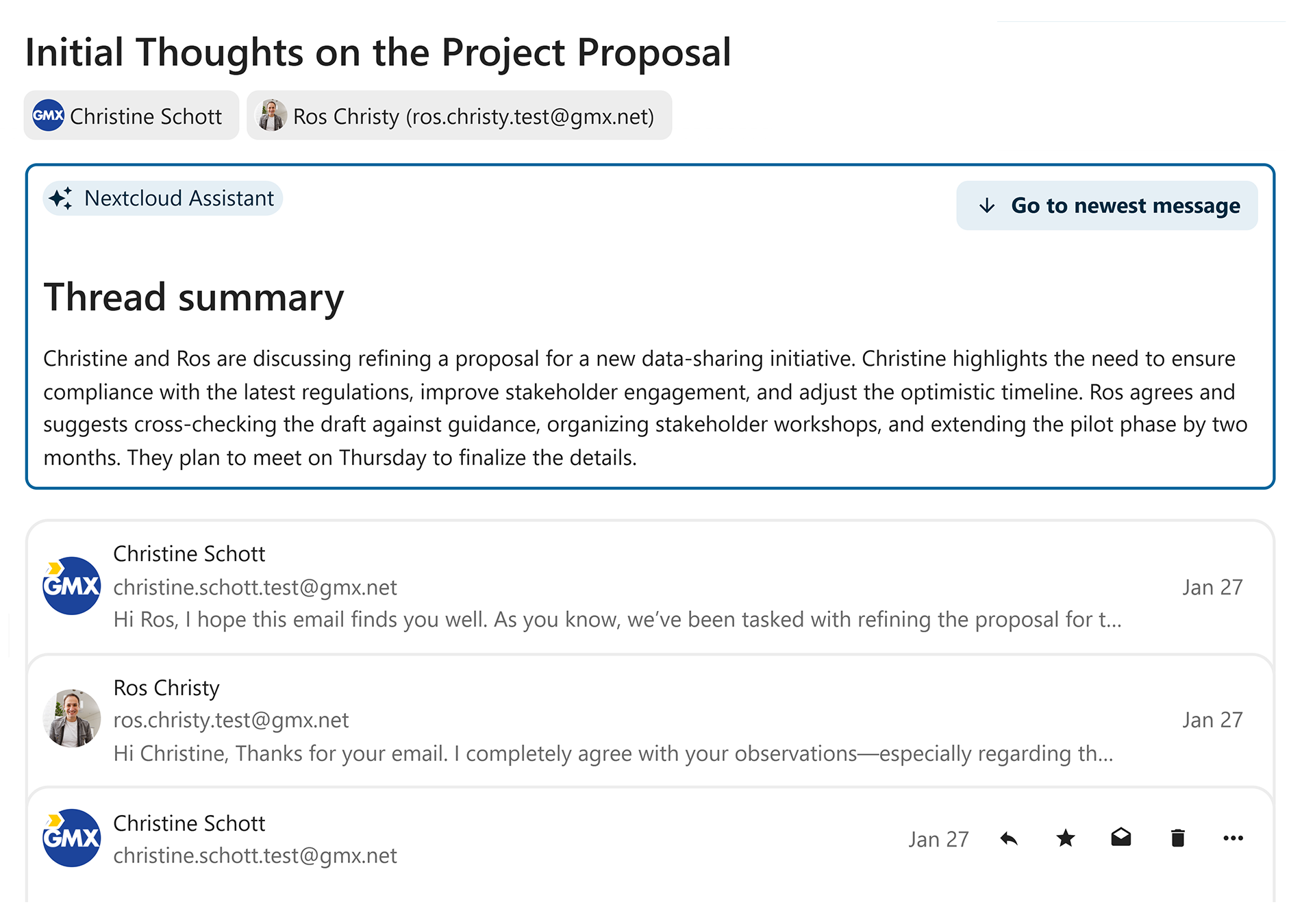Click GMX avatar of the last message
The image size is (1315, 924).
(x=72, y=838)
